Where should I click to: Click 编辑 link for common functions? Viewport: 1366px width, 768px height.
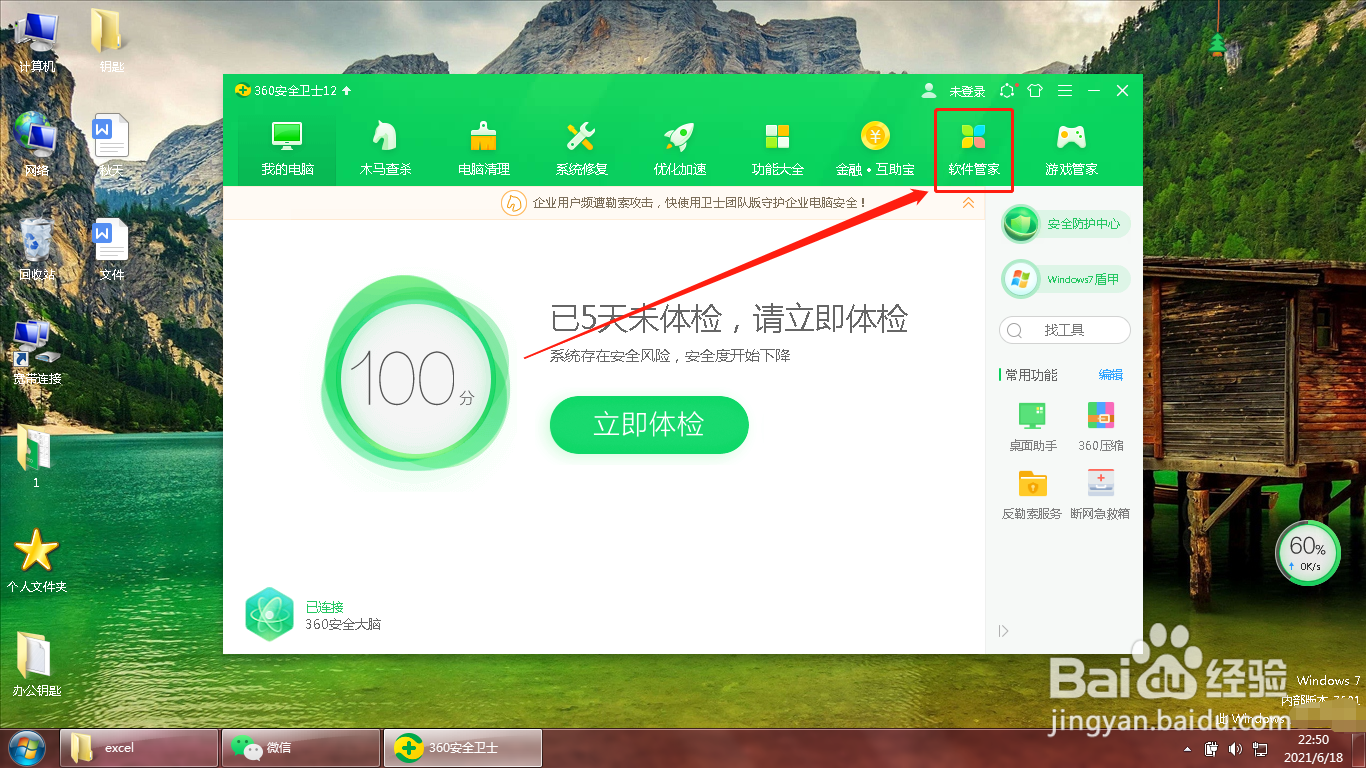coord(1111,375)
